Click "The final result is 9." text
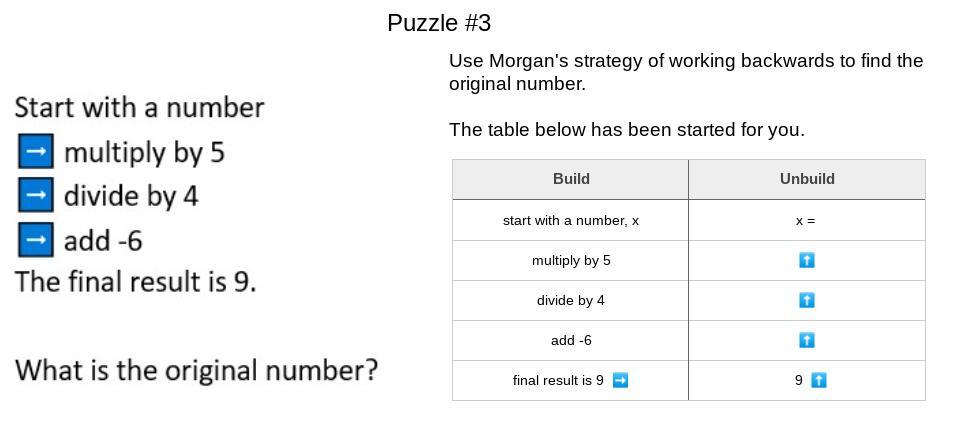The height and width of the screenshot is (421, 962). [x=136, y=282]
